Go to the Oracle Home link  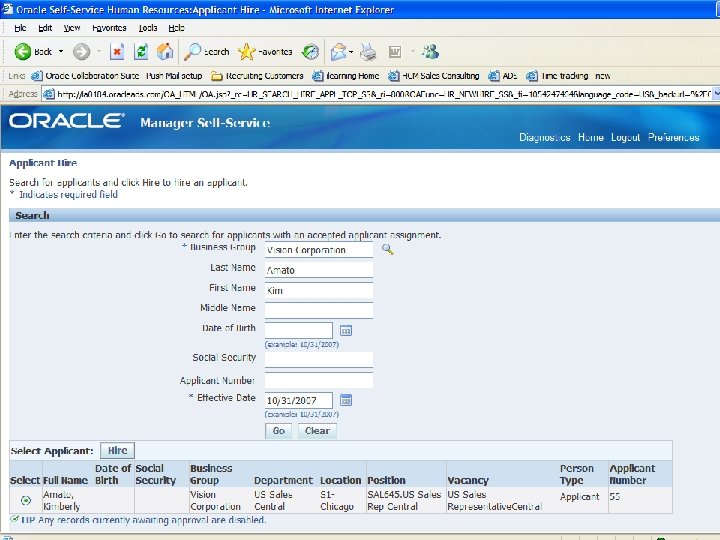[591, 137]
